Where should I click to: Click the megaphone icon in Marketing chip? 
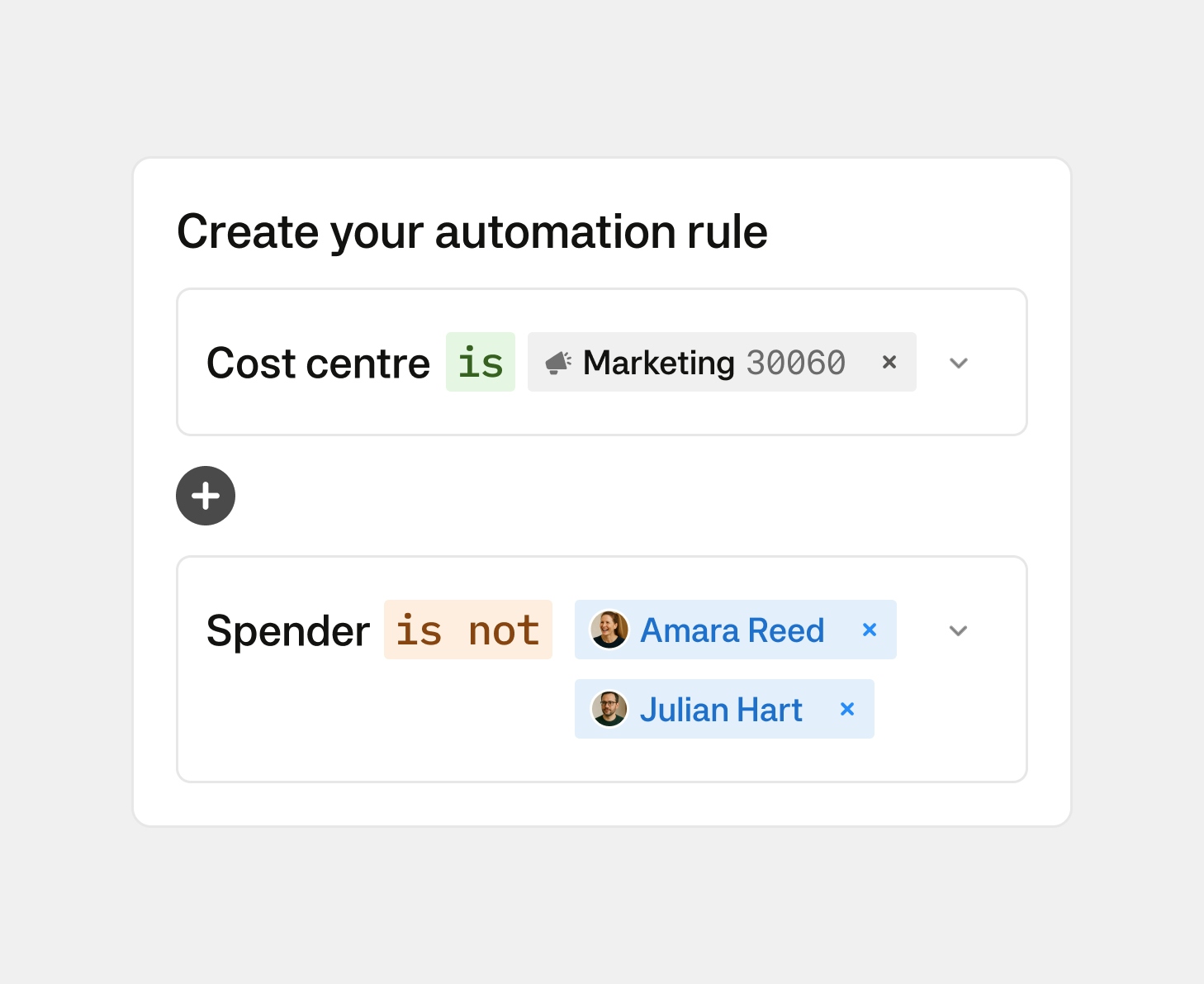click(558, 363)
